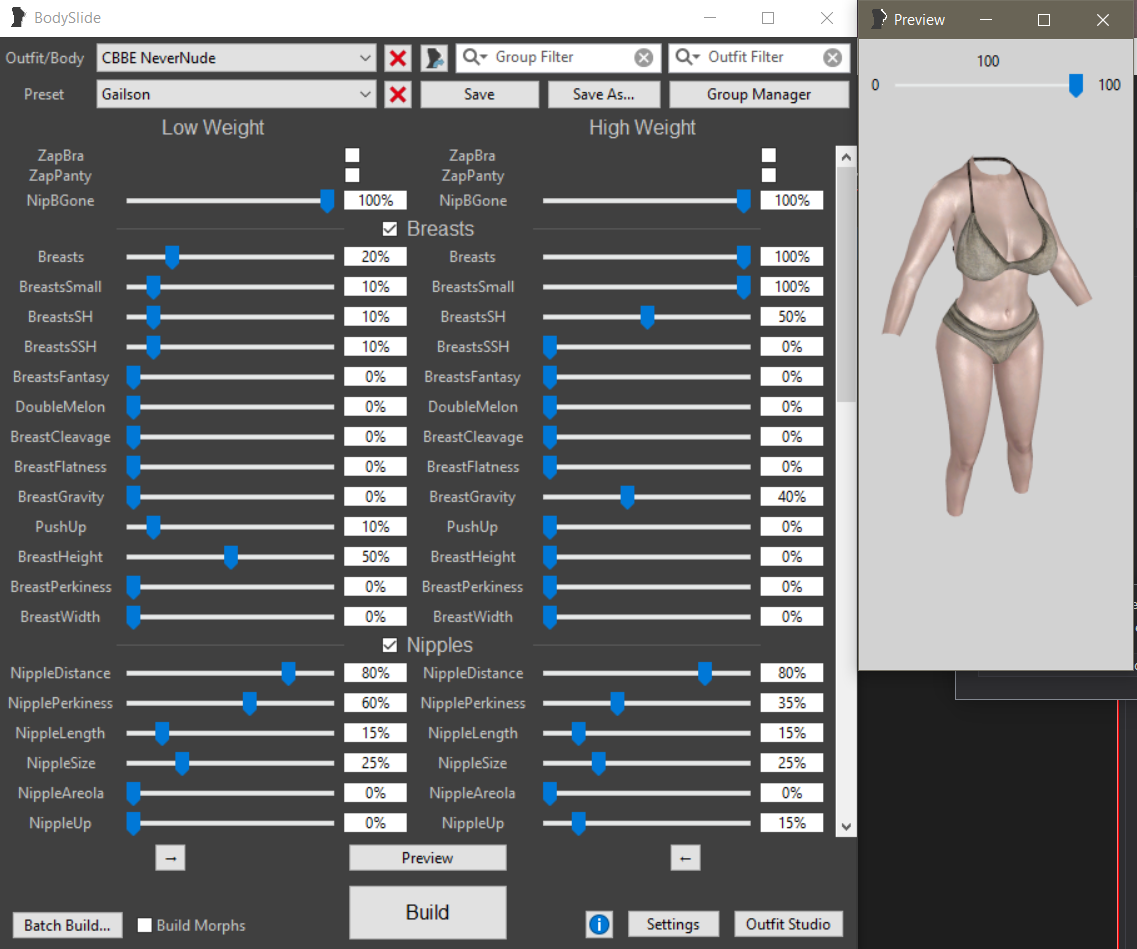The image size is (1137, 949).
Task: Toggle Low Weight ZapBra checkbox
Action: click(352, 155)
